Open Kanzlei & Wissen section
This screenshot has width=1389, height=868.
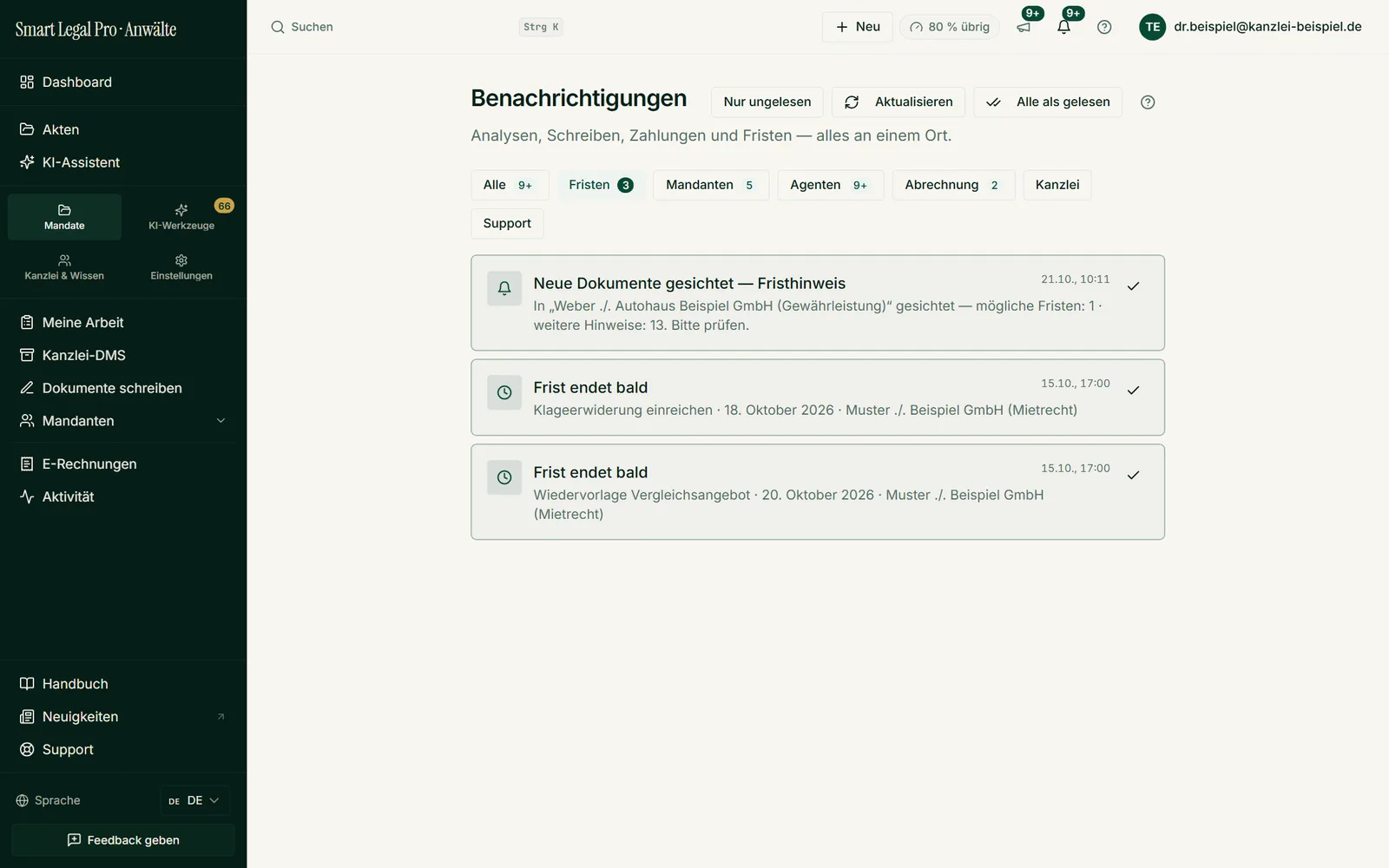pos(64,267)
